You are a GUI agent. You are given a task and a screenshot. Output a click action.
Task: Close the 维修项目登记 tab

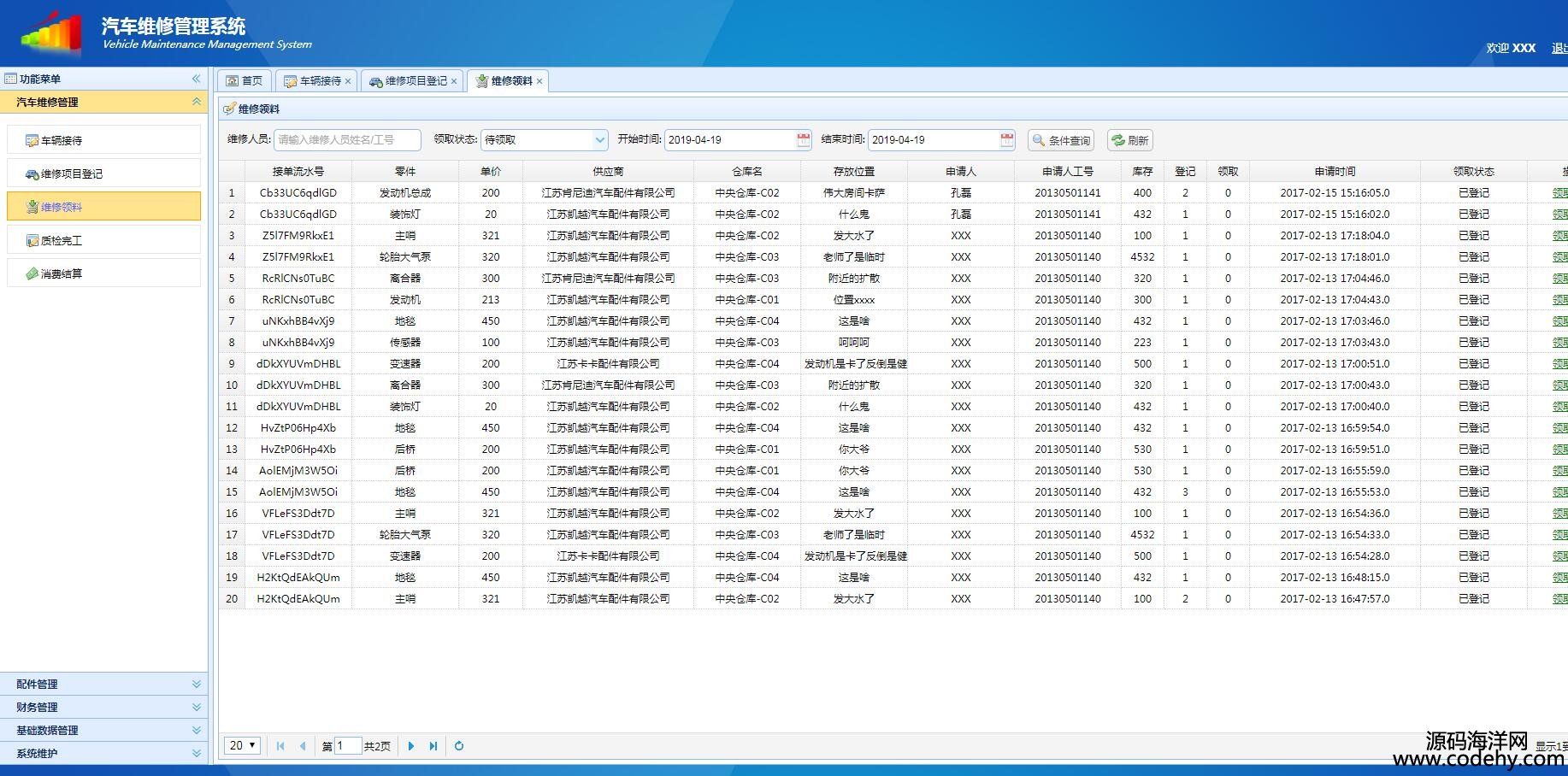pyautogui.click(x=454, y=81)
